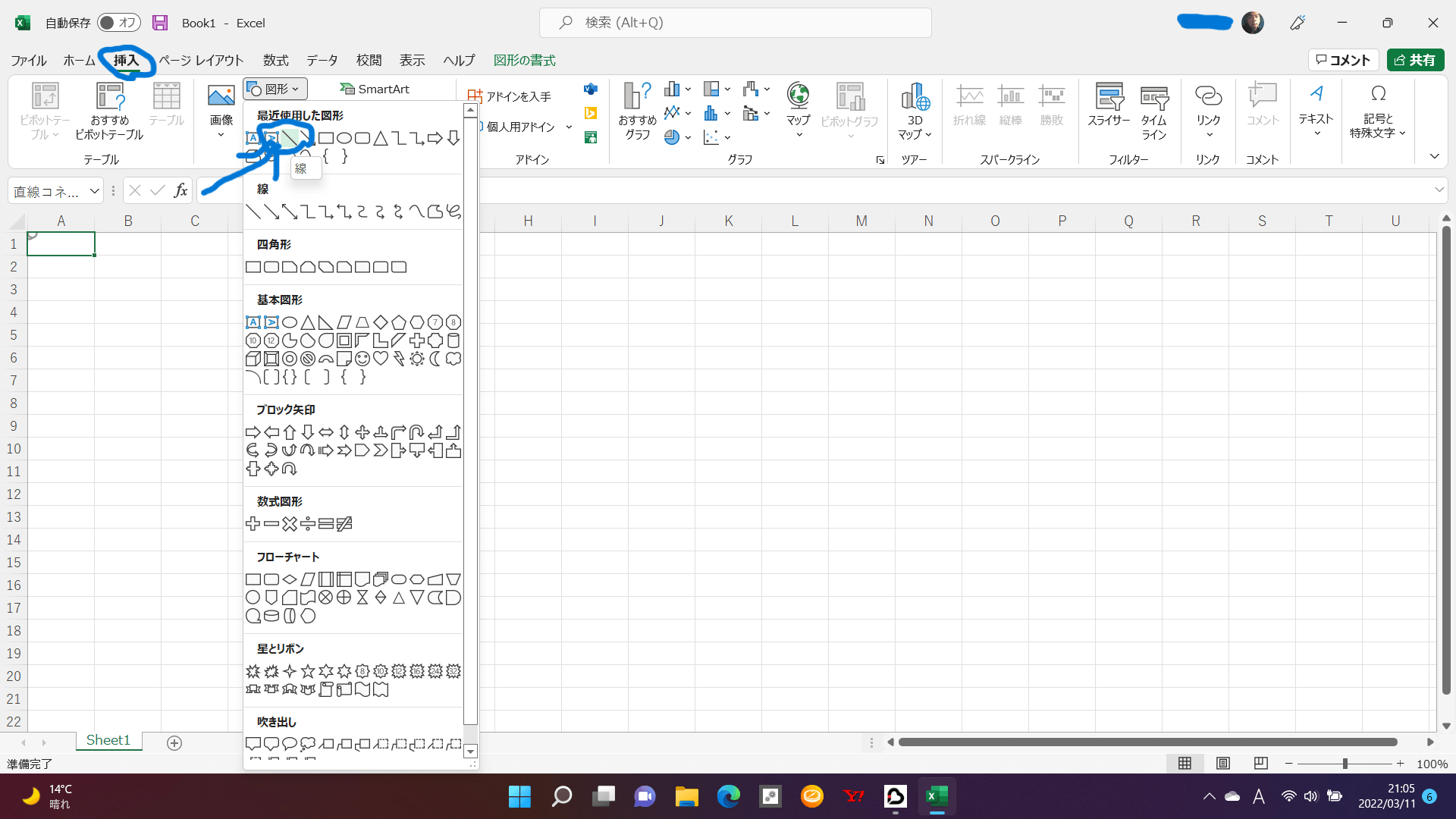Click the zoom slider handle
The width and height of the screenshot is (1456, 819).
coord(1345,764)
